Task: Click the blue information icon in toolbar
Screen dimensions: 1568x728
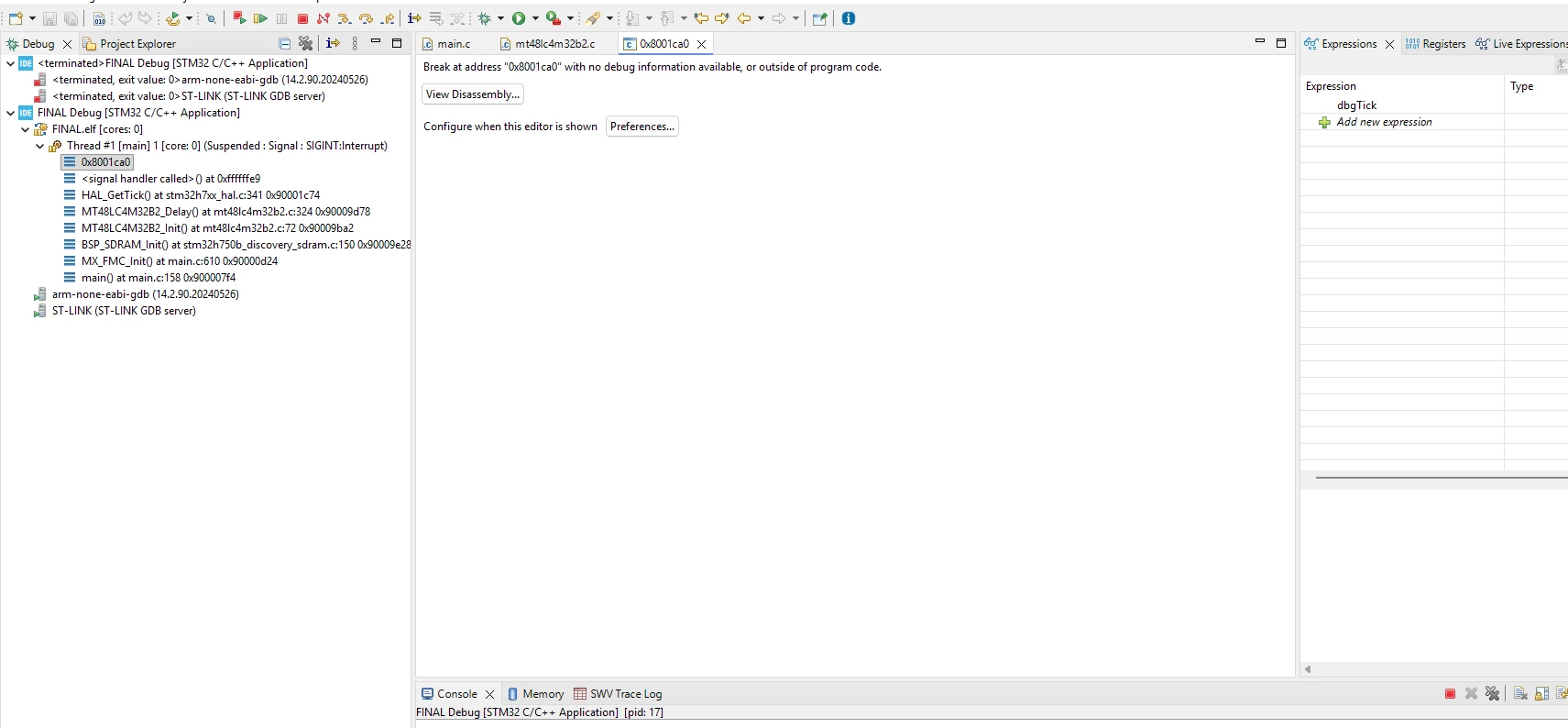Action: click(x=849, y=18)
